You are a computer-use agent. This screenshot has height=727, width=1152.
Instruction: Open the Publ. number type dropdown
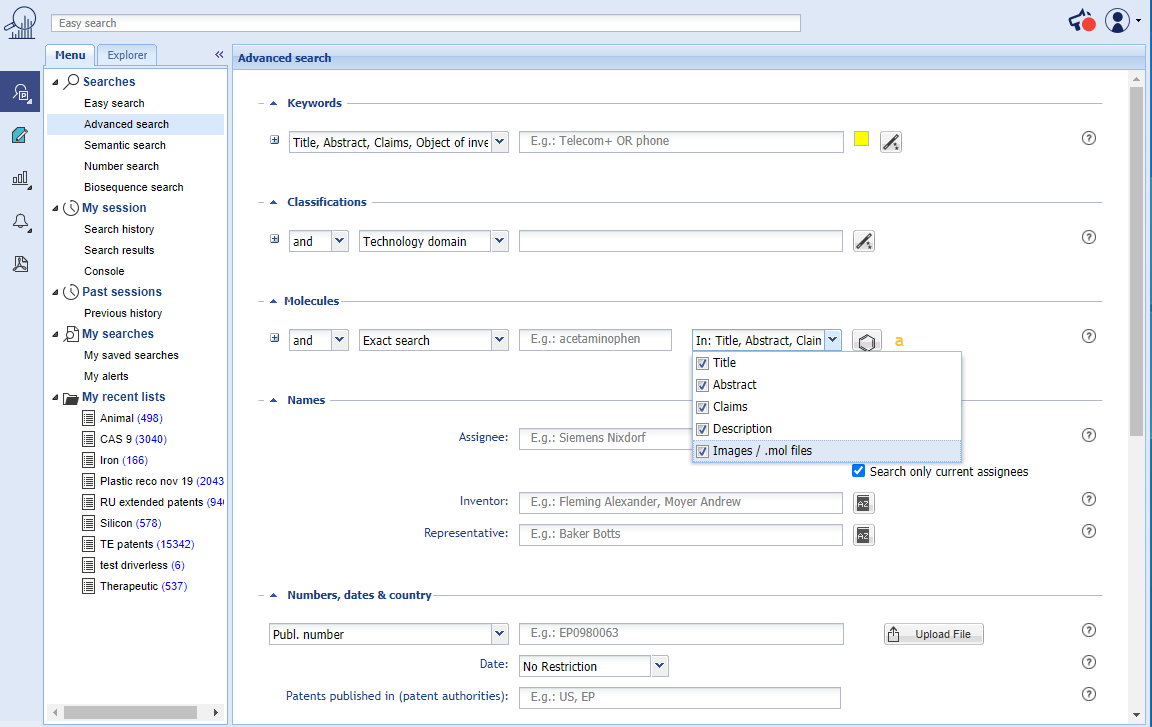pos(500,634)
